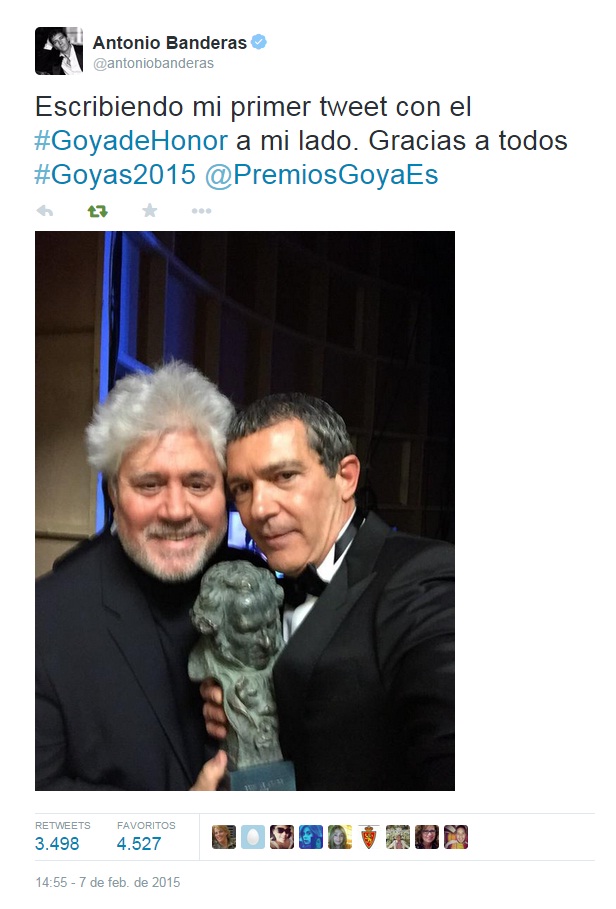
Task: Retweet using the green arrows icon
Action: coord(97,211)
